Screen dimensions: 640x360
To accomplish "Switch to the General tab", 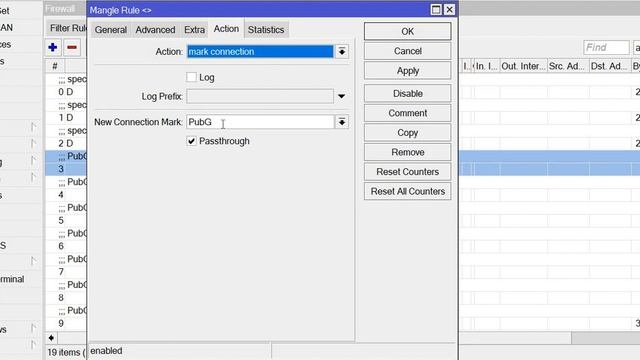I will 111,30.
